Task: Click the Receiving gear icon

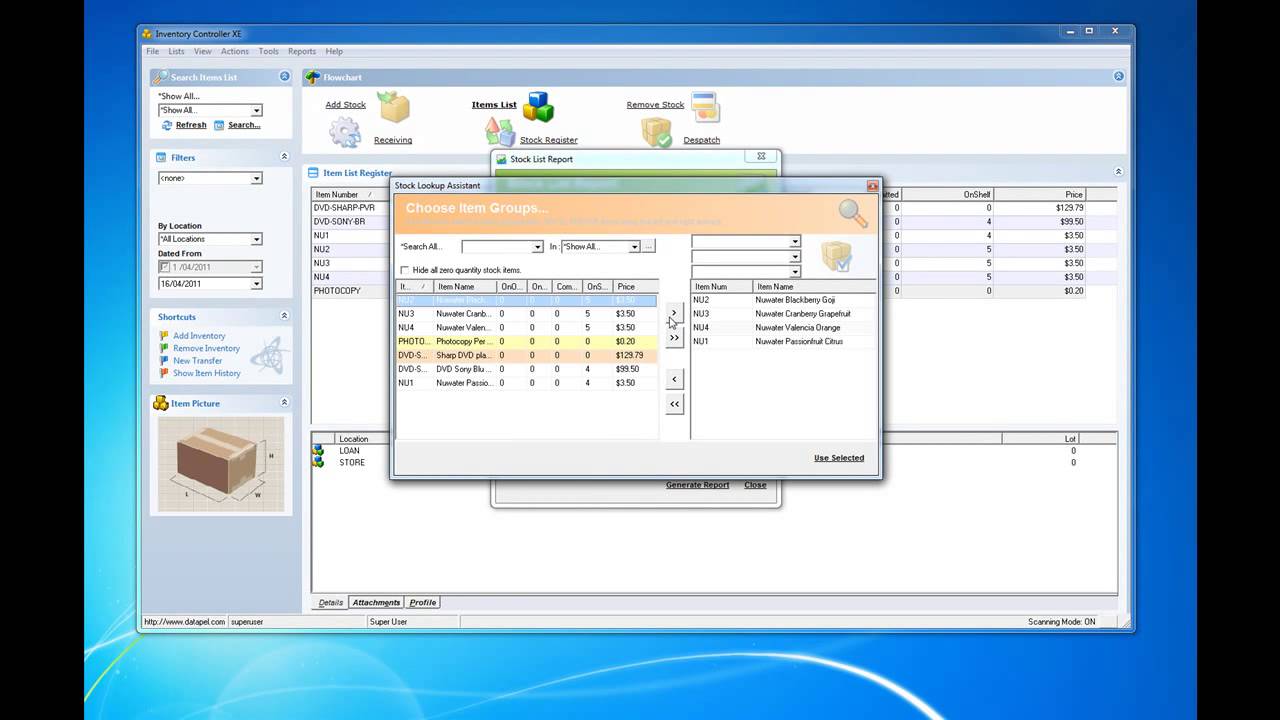Action: click(345, 133)
